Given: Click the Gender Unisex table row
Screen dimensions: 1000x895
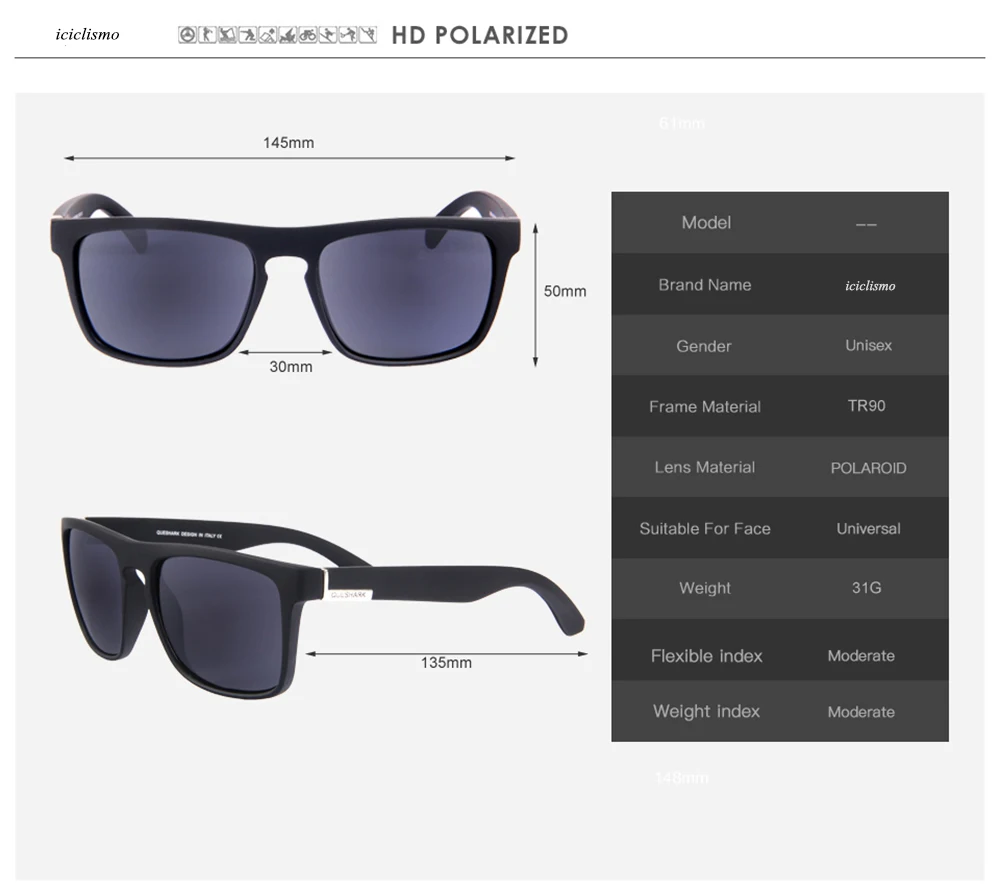Looking at the screenshot, I should pyautogui.click(x=780, y=345).
